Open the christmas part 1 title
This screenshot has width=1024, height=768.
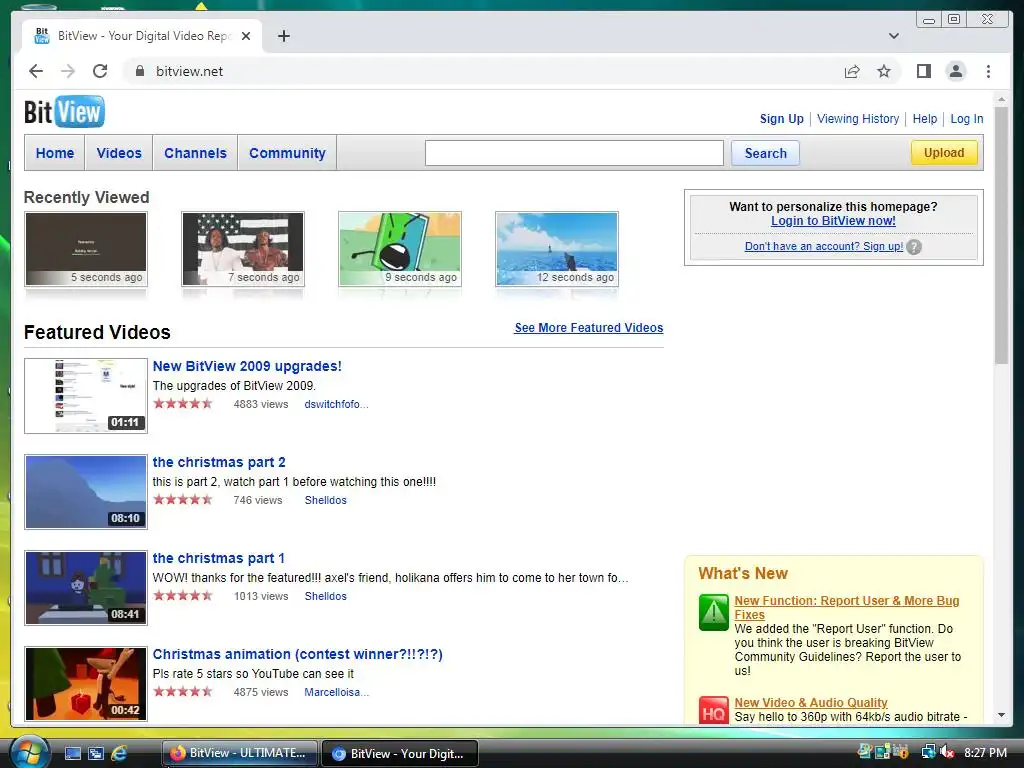(219, 558)
